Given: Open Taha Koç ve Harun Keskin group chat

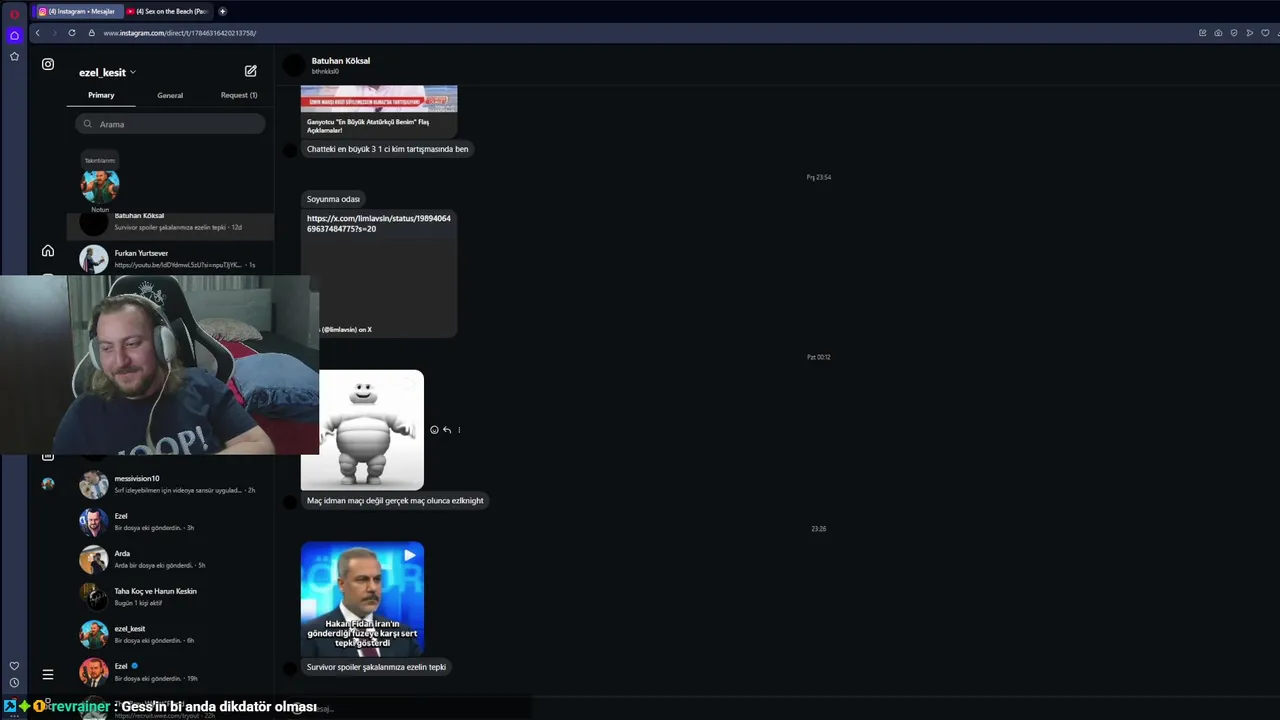Looking at the screenshot, I should pyautogui.click(x=170, y=597).
